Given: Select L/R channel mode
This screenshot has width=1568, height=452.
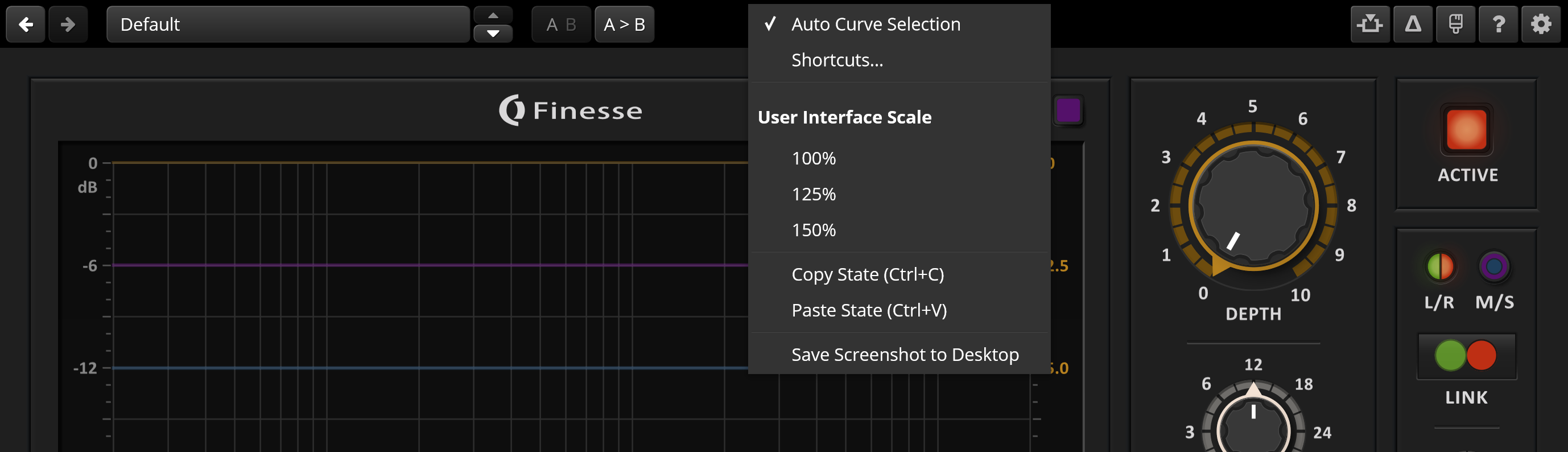Looking at the screenshot, I should [1439, 266].
